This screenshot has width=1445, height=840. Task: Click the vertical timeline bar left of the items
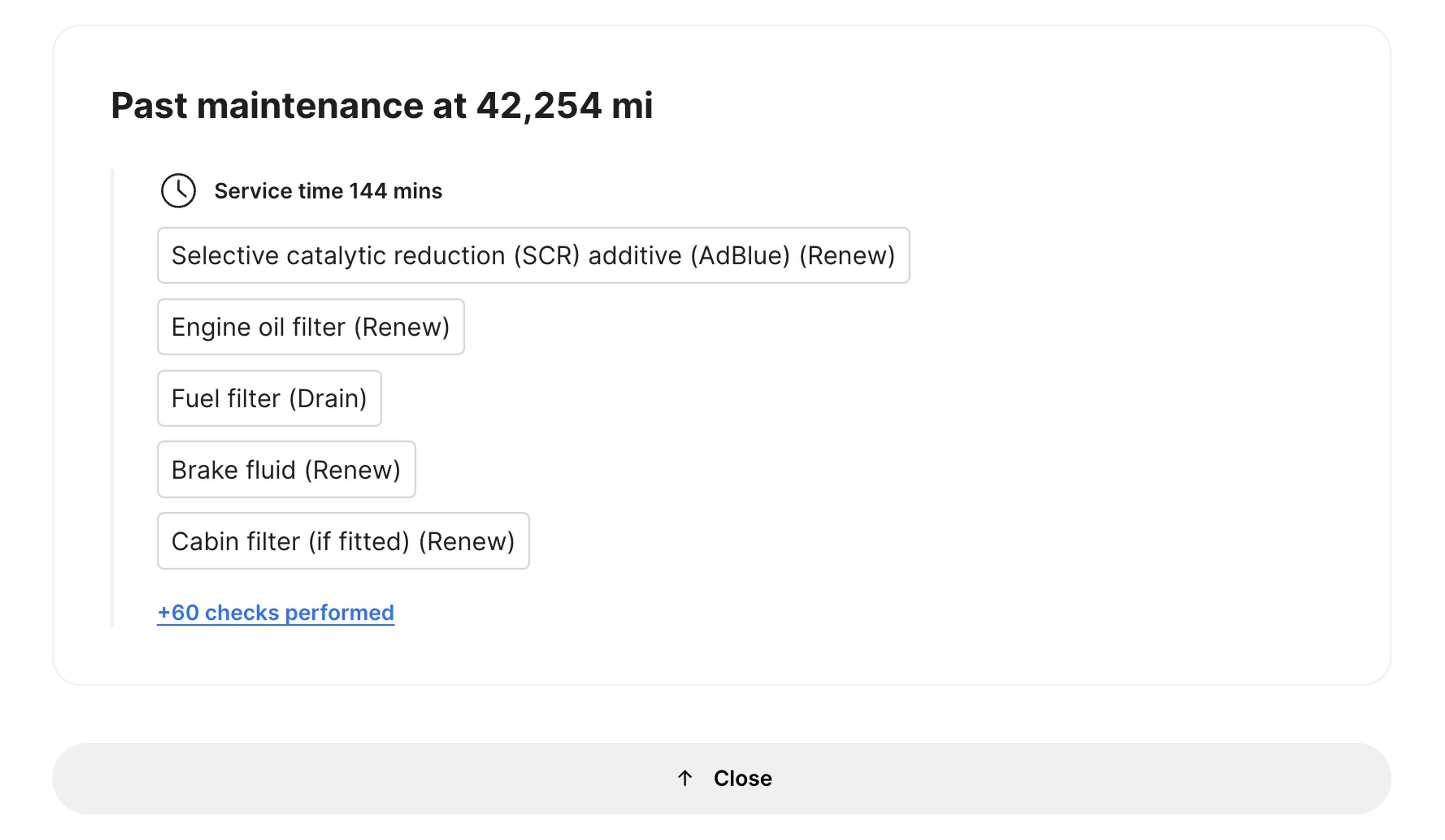pyautogui.click(x=113, y=397)
